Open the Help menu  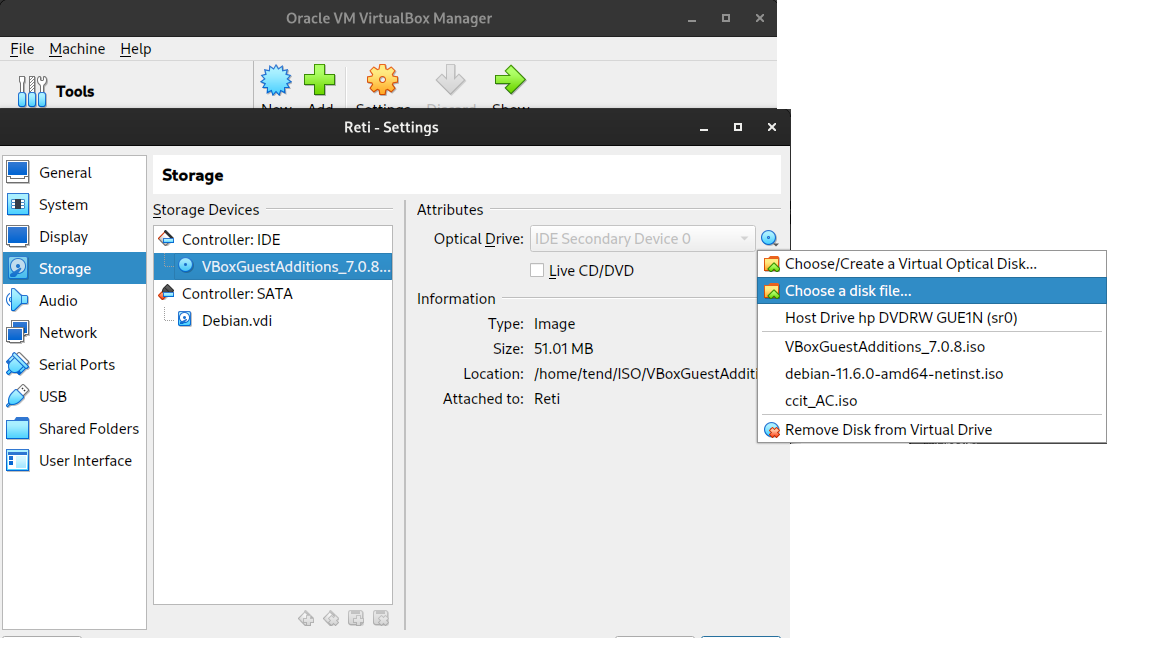(136, 49)
